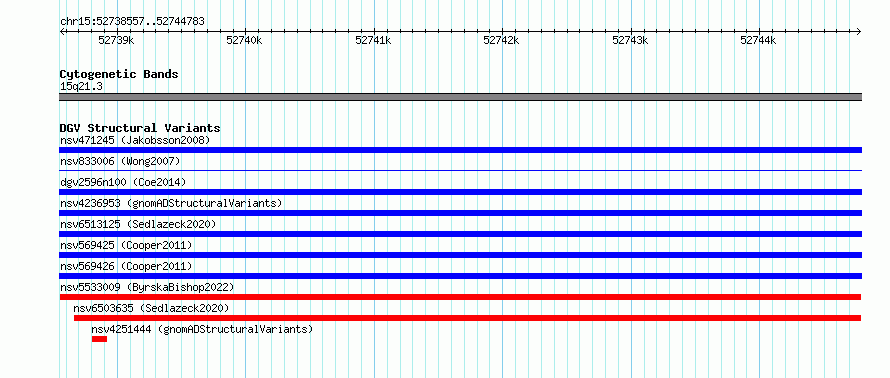Open nsv4251444 (gnomADStructuralVariants) label

coord(202,329)
